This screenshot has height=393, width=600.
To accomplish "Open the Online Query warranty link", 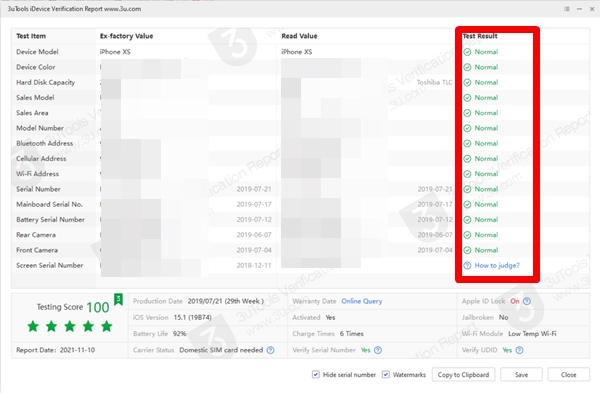I will [362, 301].
